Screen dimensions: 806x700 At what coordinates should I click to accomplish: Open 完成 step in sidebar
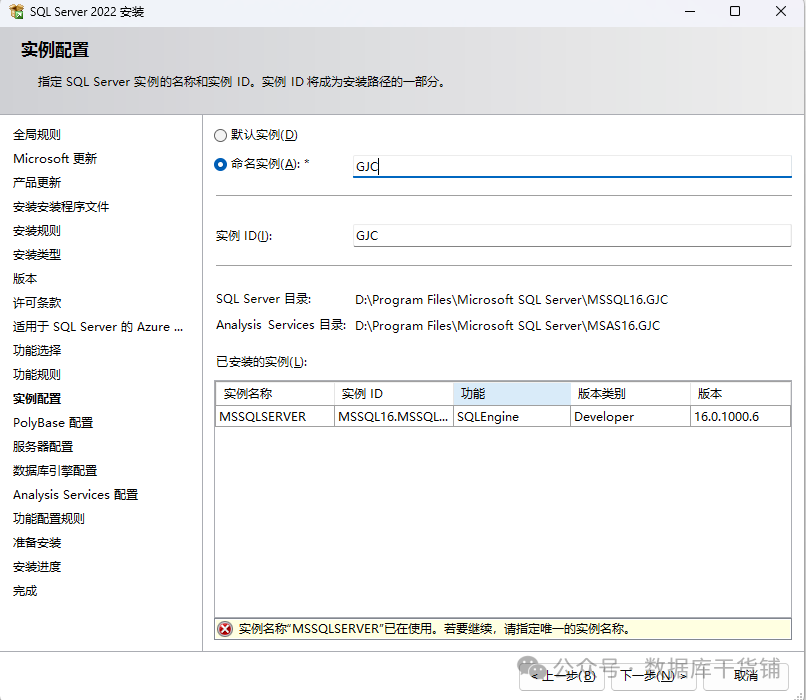[x=25, y=591]
